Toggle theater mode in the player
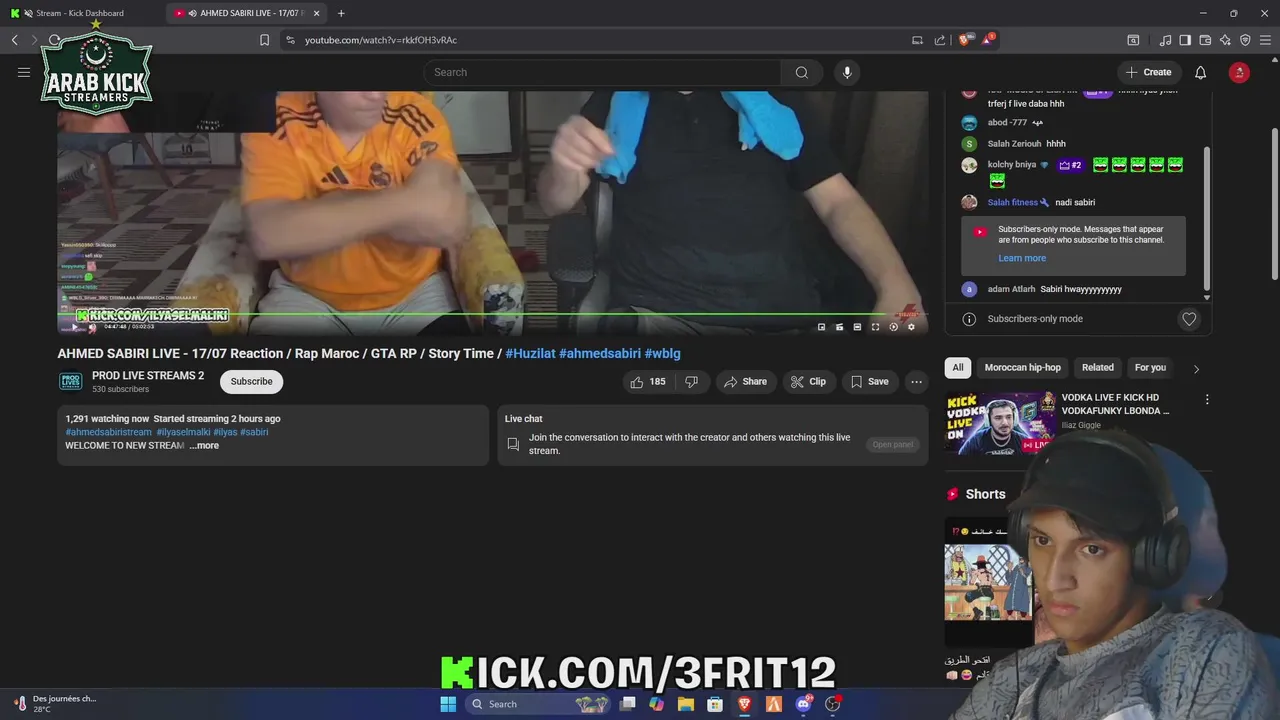Image resolution: width=1280 pixels, height=720 pixels. (x=857, y=327)
